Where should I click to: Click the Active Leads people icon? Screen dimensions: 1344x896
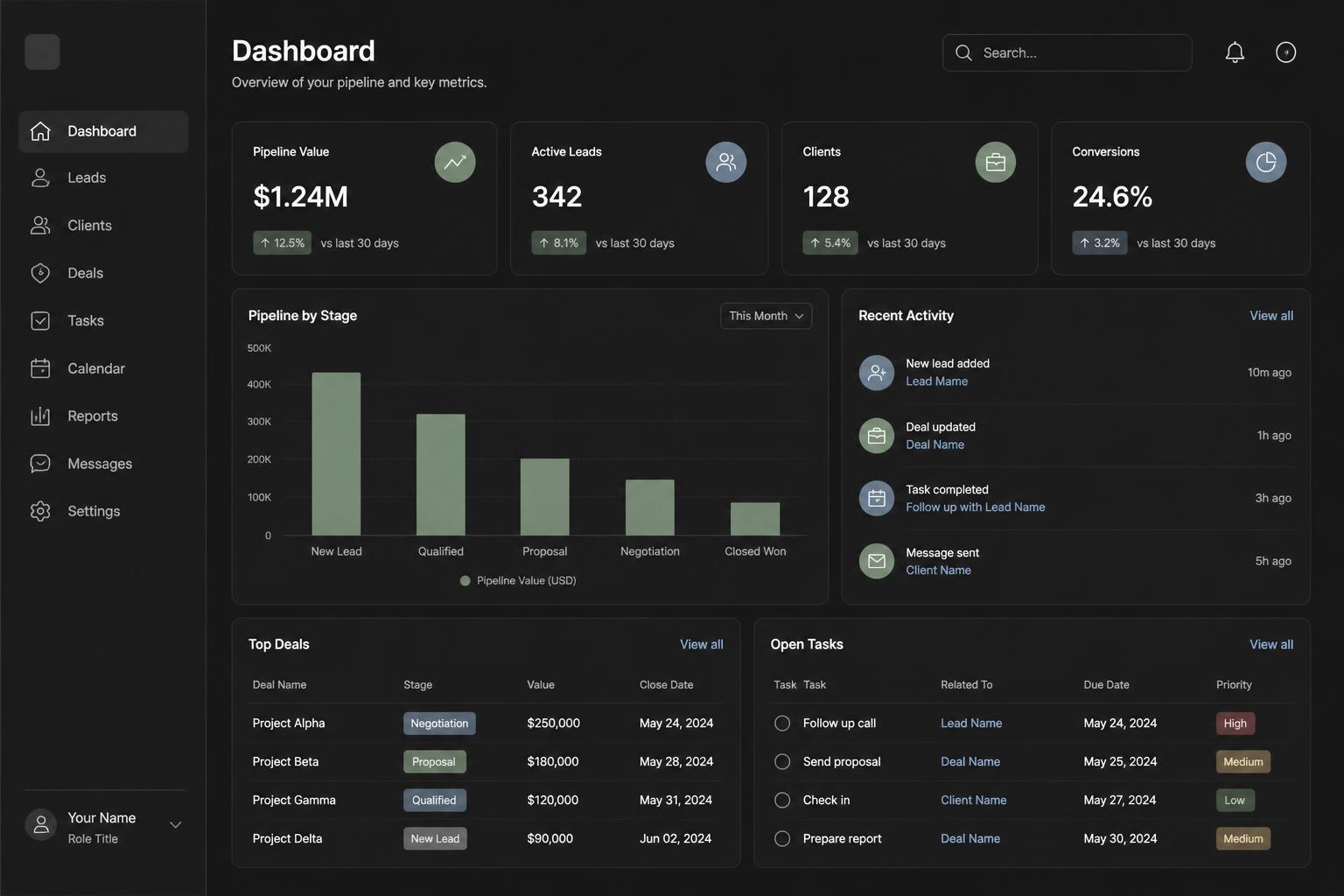(x=726, y=162)
